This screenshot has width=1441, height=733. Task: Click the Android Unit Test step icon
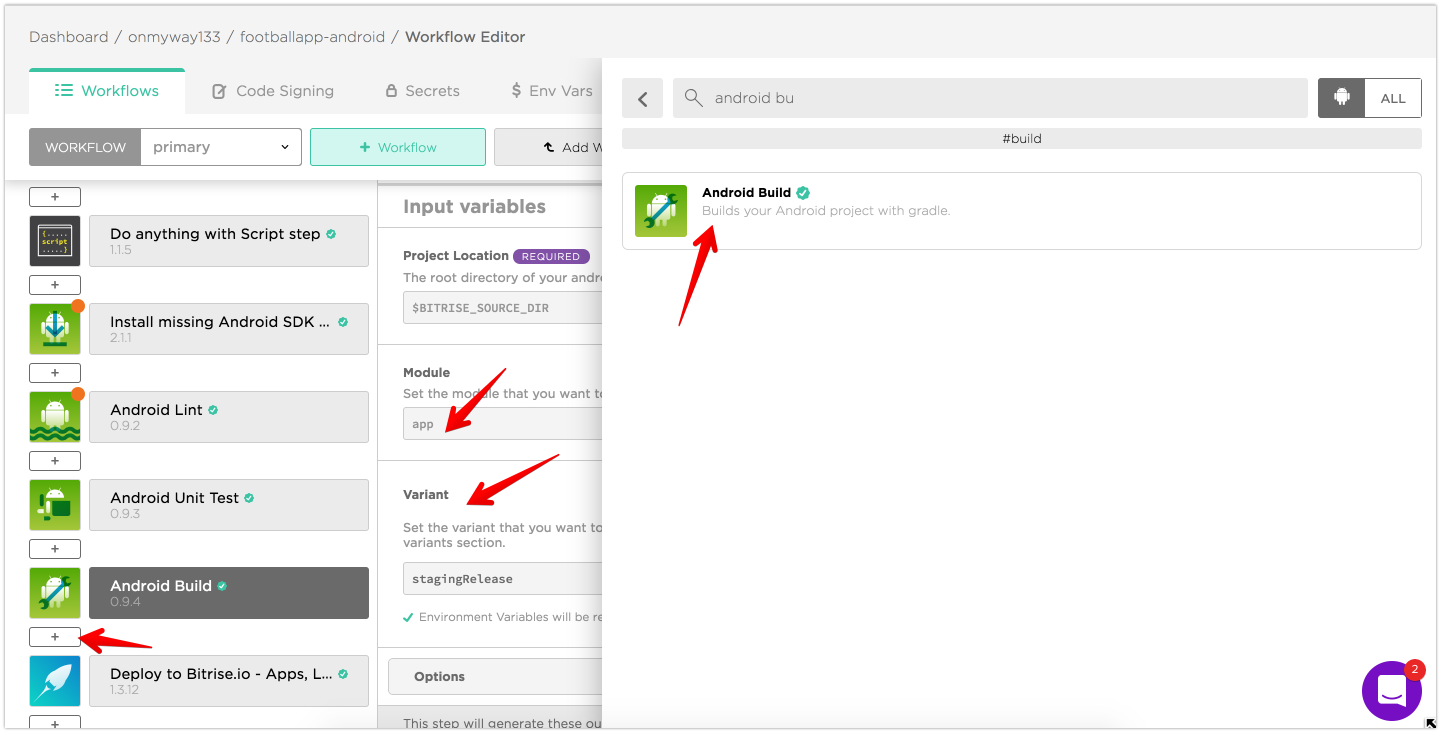[x=55, y=505]
